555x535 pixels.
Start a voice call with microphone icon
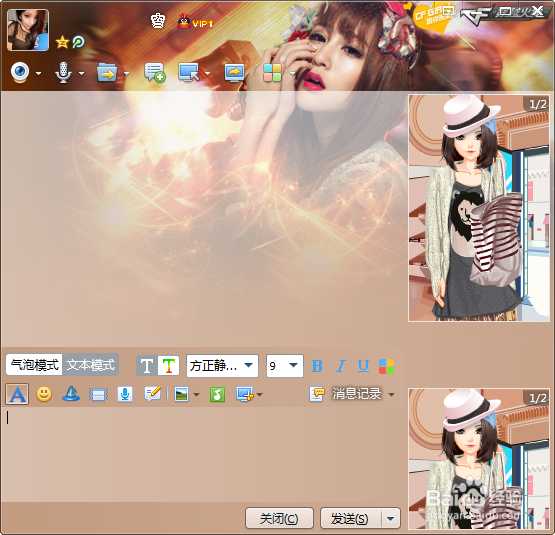(63, 73)
